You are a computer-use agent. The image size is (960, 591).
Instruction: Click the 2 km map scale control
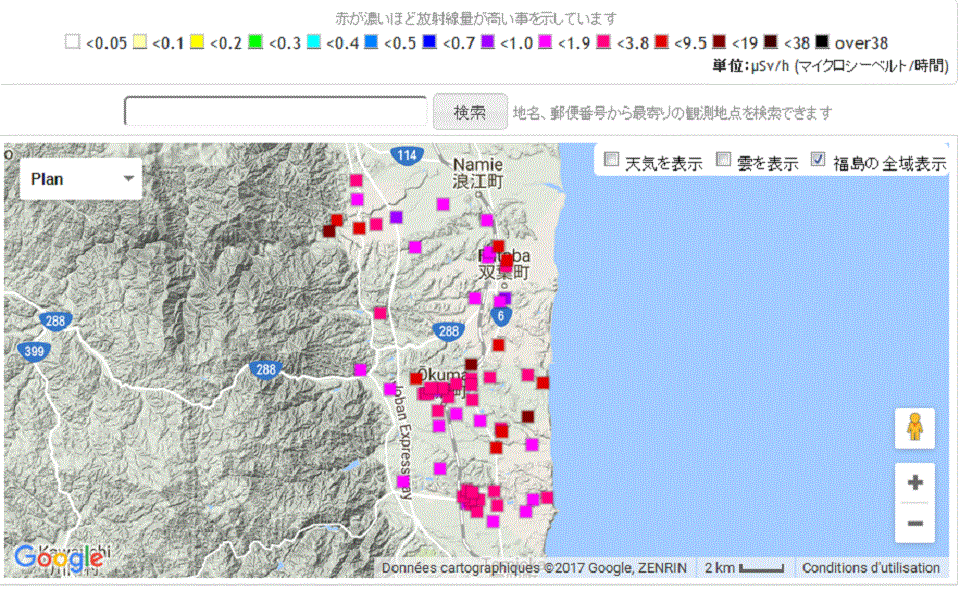[x=744, y=568]
